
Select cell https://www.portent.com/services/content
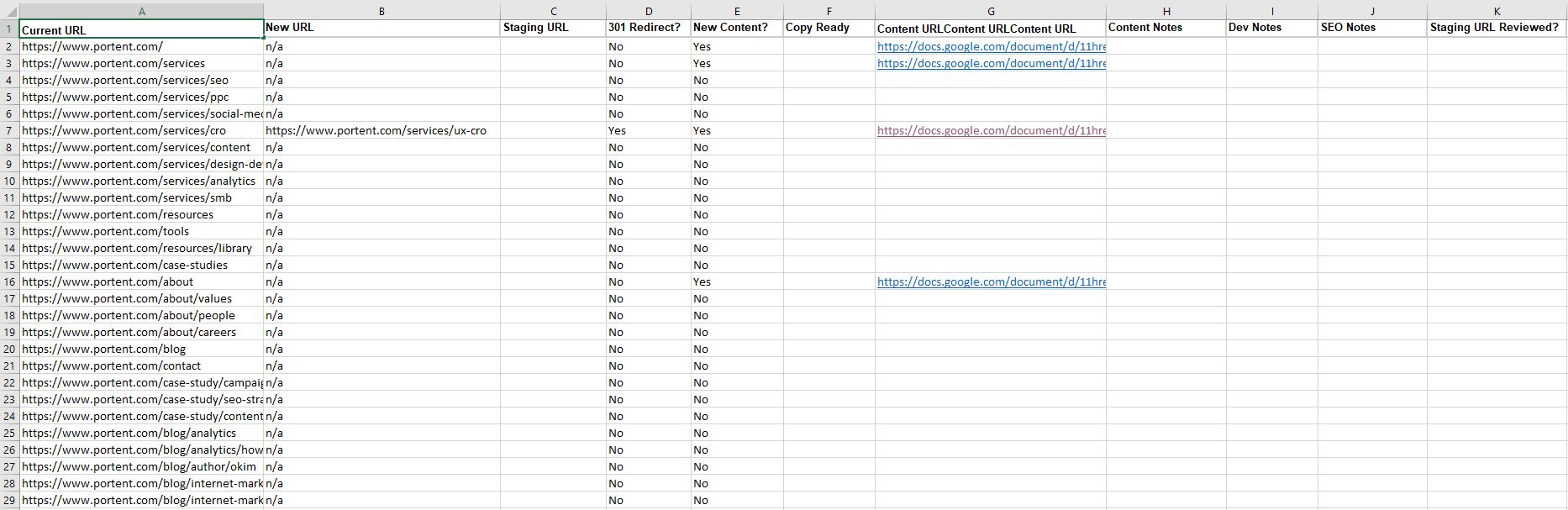point(141,147)
